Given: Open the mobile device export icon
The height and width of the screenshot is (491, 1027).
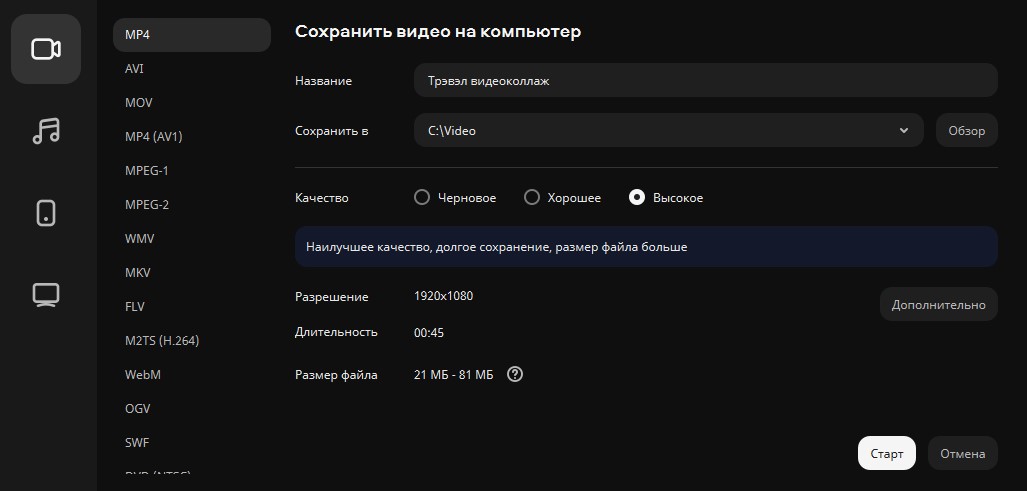Looking at the screenshot, I should pyautogui.click(x=46, y=213).
